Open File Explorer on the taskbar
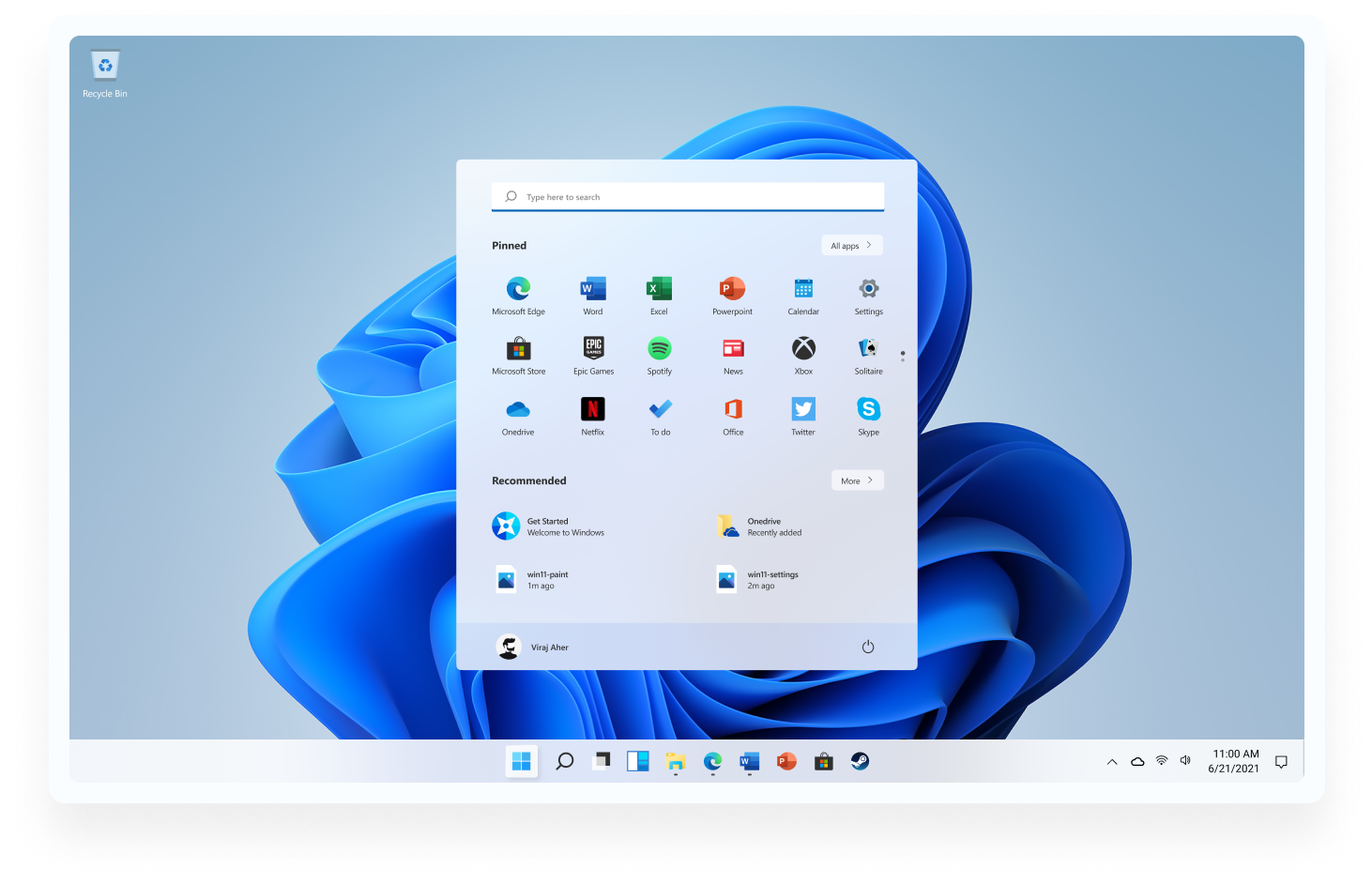Viewport: 1372px width, 884px height. [676, 761]
